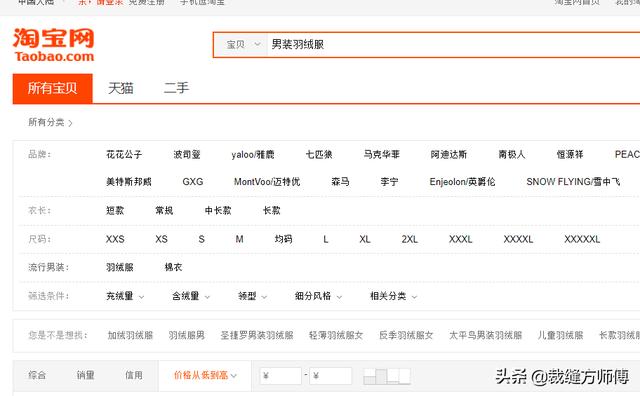Viewport: 640px width, 396px height.
Task: Choose size L
Action: coord(326,239)
